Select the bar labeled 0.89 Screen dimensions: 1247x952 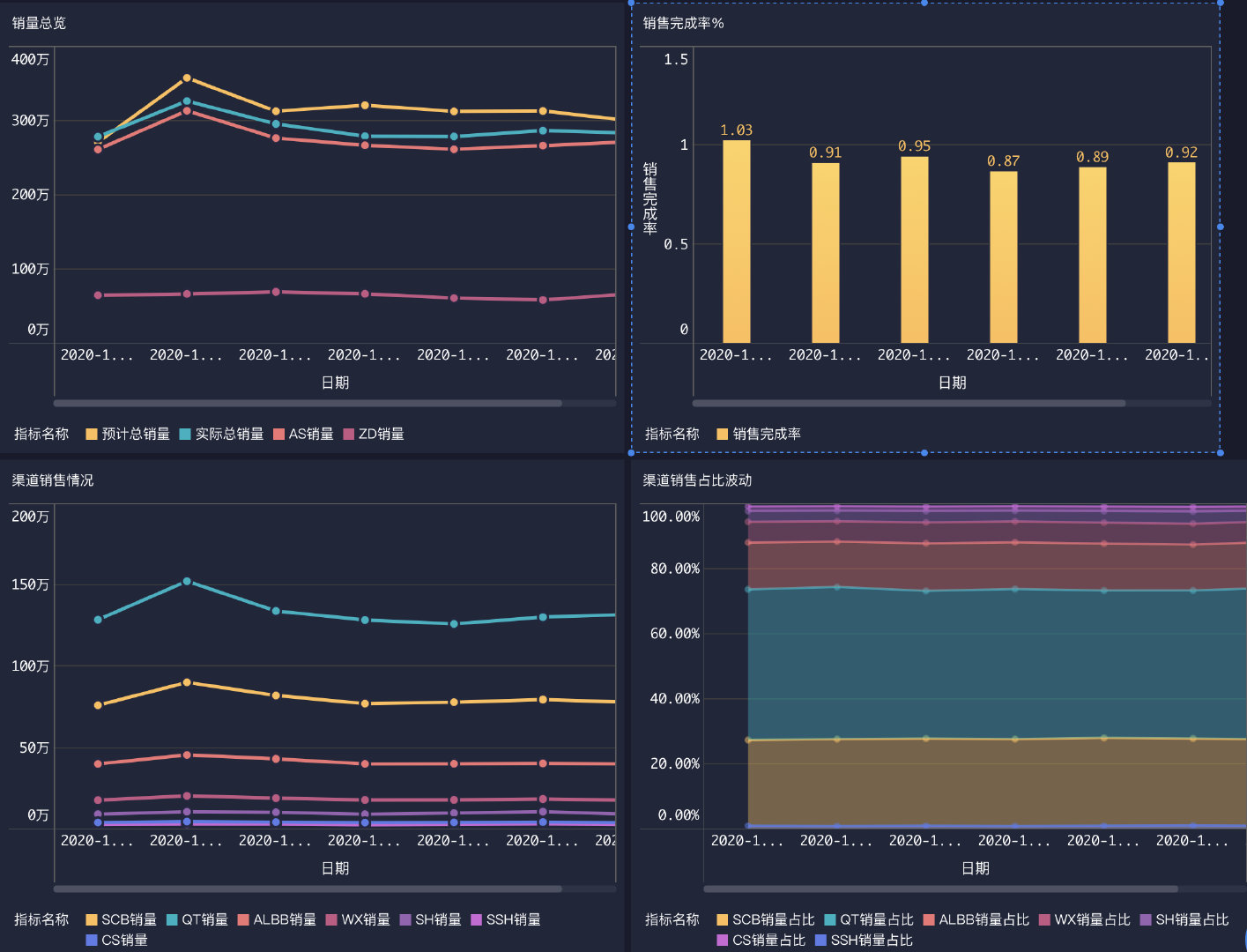(1093, 255)
